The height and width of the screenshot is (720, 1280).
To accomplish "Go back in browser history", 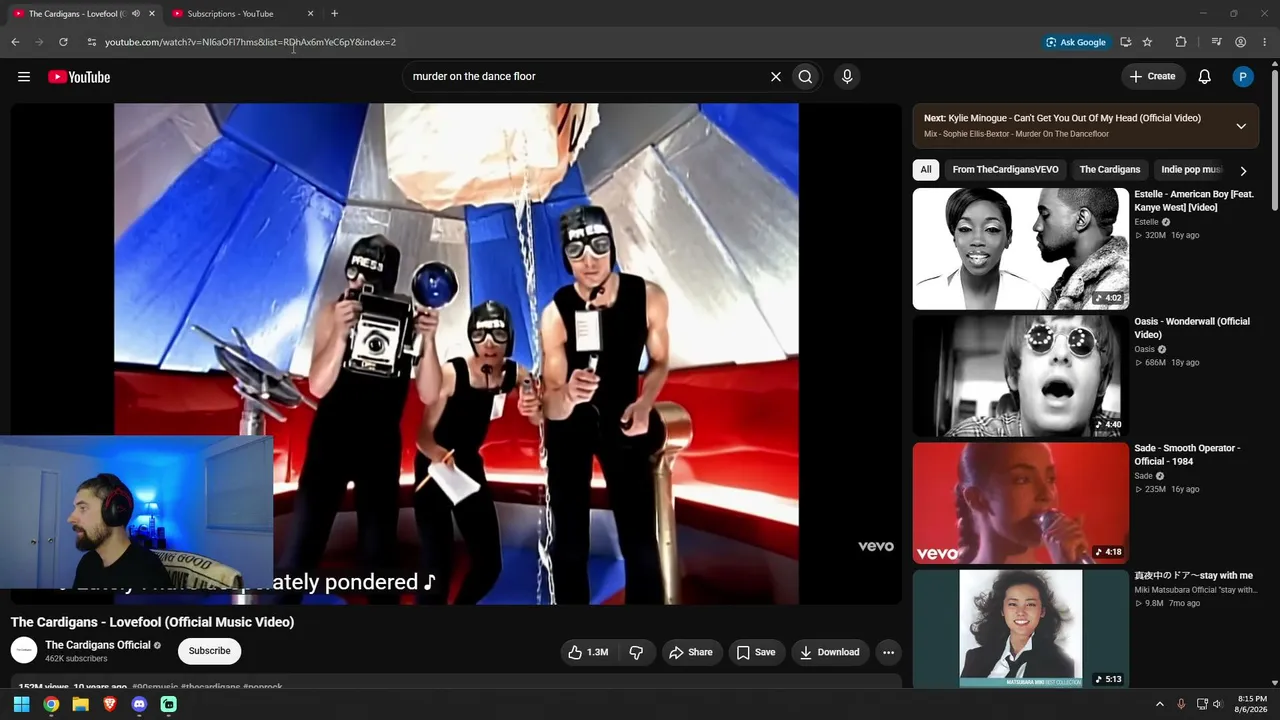I will click(x=15, y=42).
